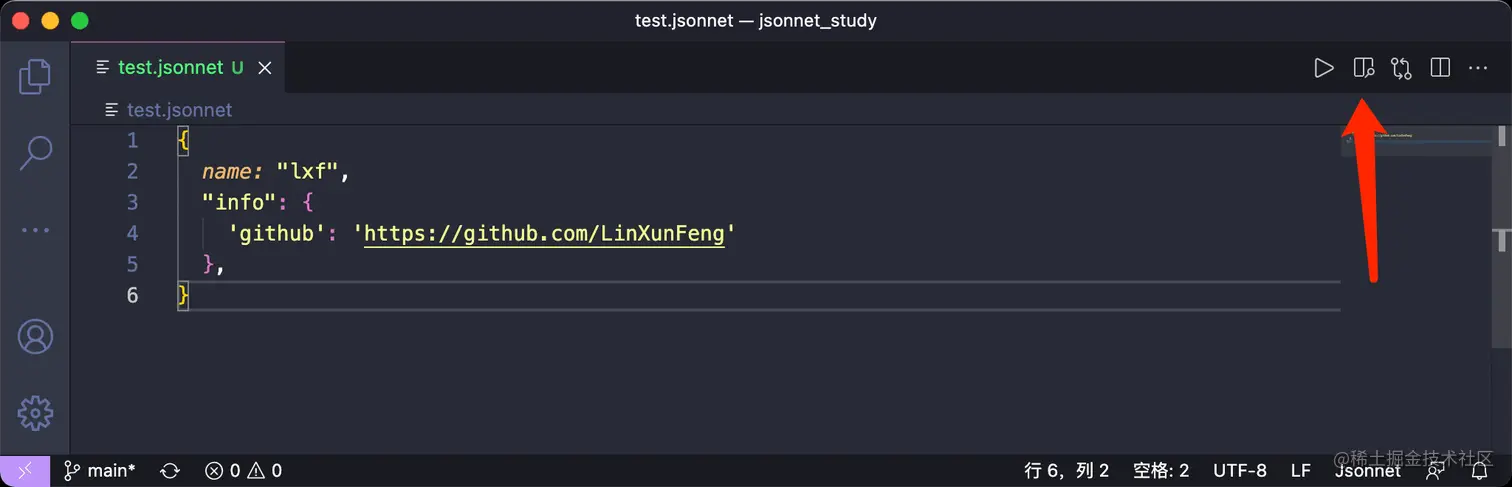Open the Accounts menu icon

pos(35,336)
